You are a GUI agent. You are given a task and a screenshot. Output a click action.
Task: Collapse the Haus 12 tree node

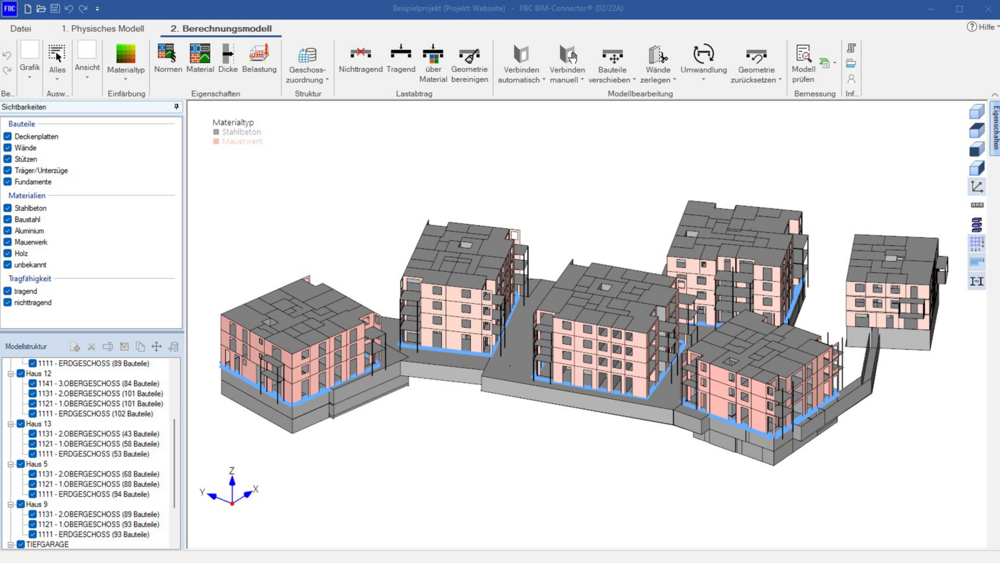[11, 374]
